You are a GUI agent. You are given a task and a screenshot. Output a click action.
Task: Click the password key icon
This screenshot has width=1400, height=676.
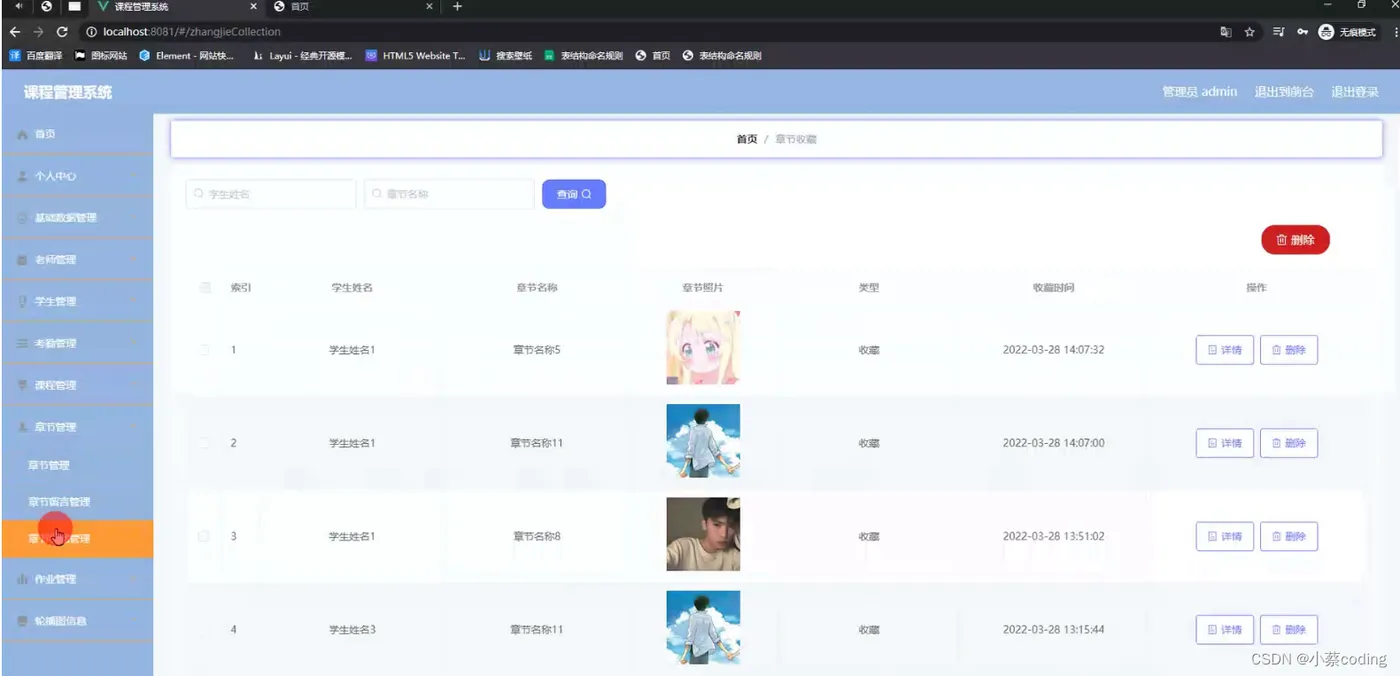[x=1302, y=32]
